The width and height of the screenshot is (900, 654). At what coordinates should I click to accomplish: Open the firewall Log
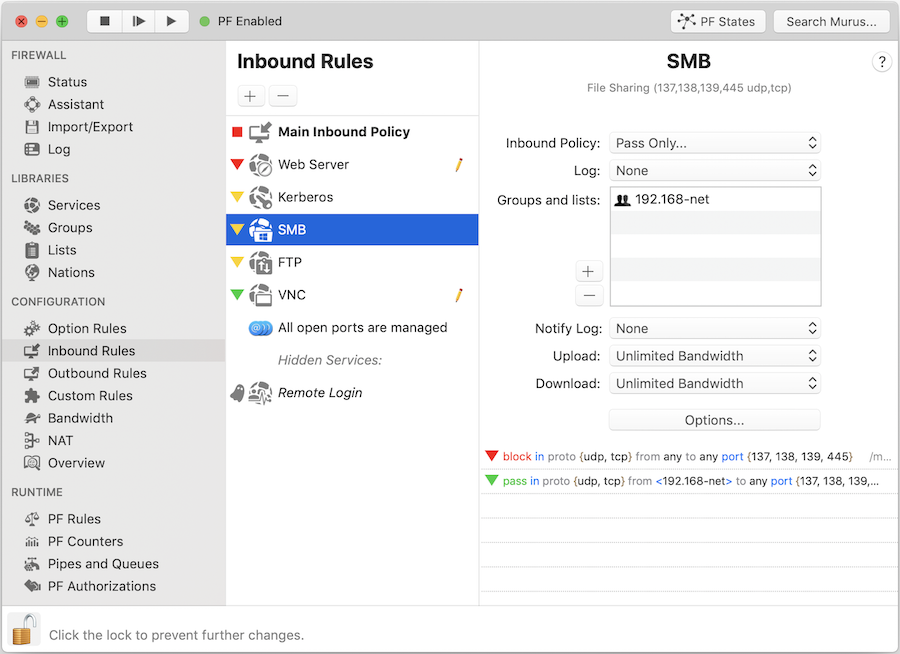(59, 149)
